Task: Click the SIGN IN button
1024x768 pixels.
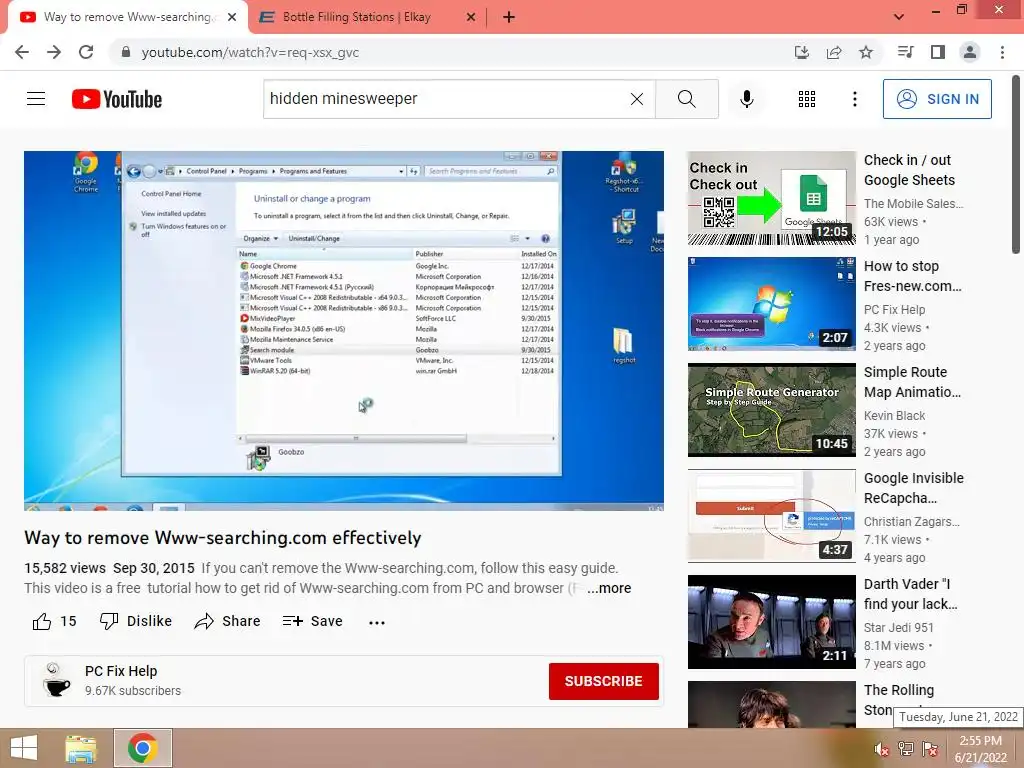Action: click(937, 99)
